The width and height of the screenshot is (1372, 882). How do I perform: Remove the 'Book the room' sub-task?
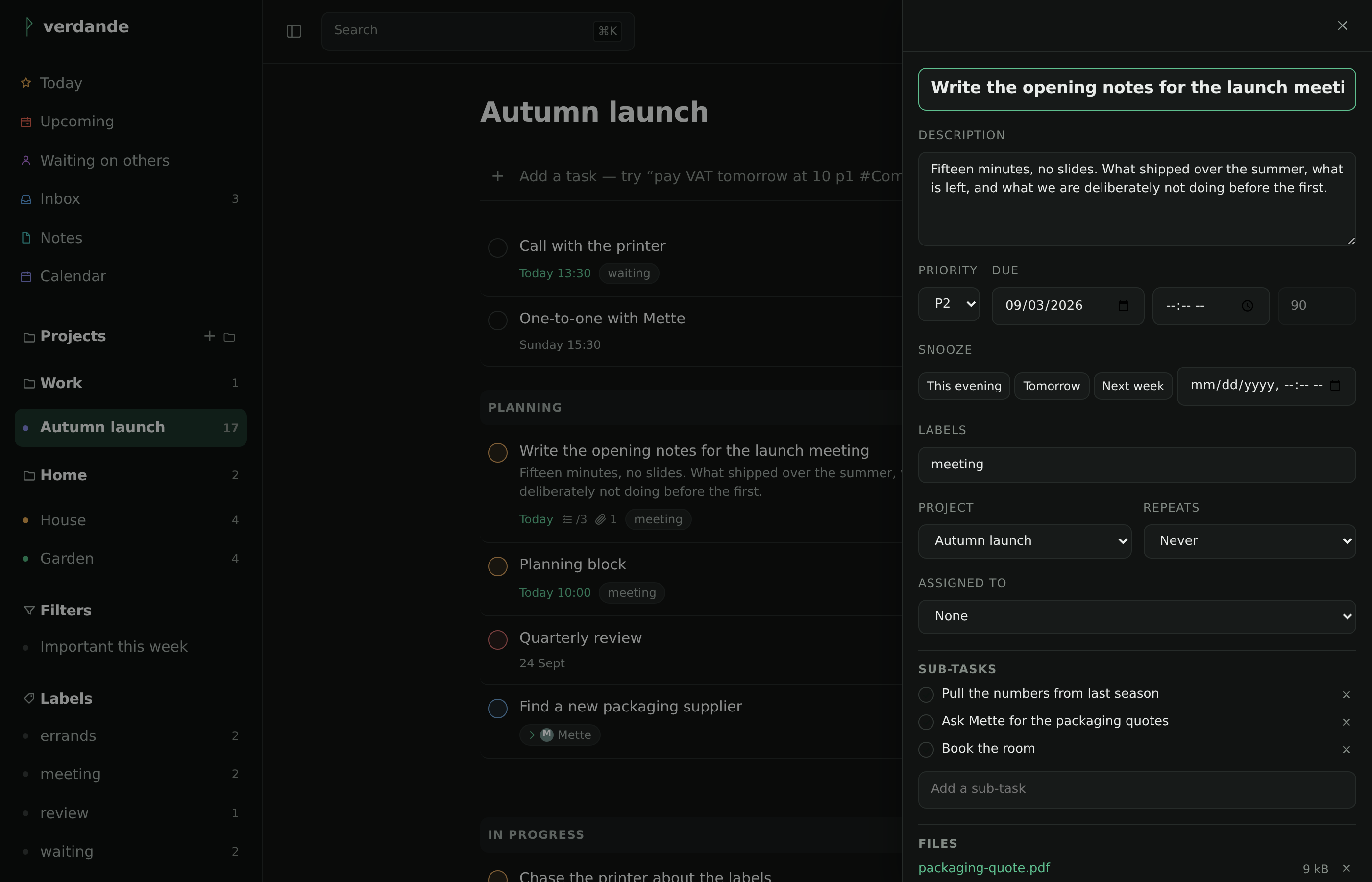click(x=1346, y=749)
